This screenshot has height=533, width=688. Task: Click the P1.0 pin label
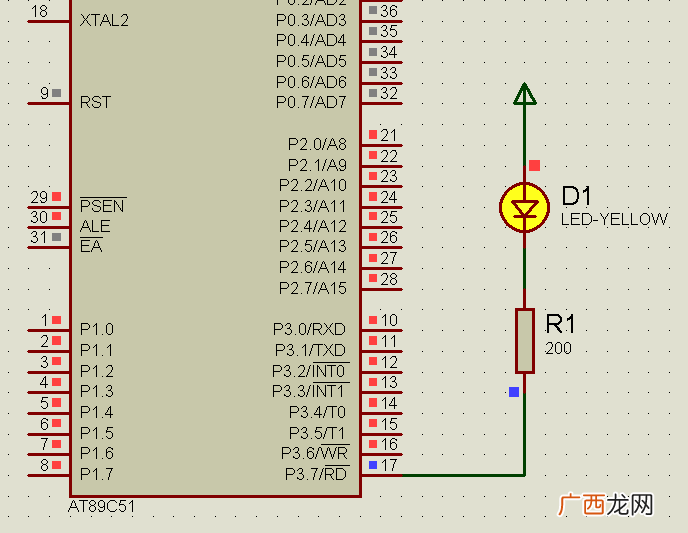coord(97,329)
